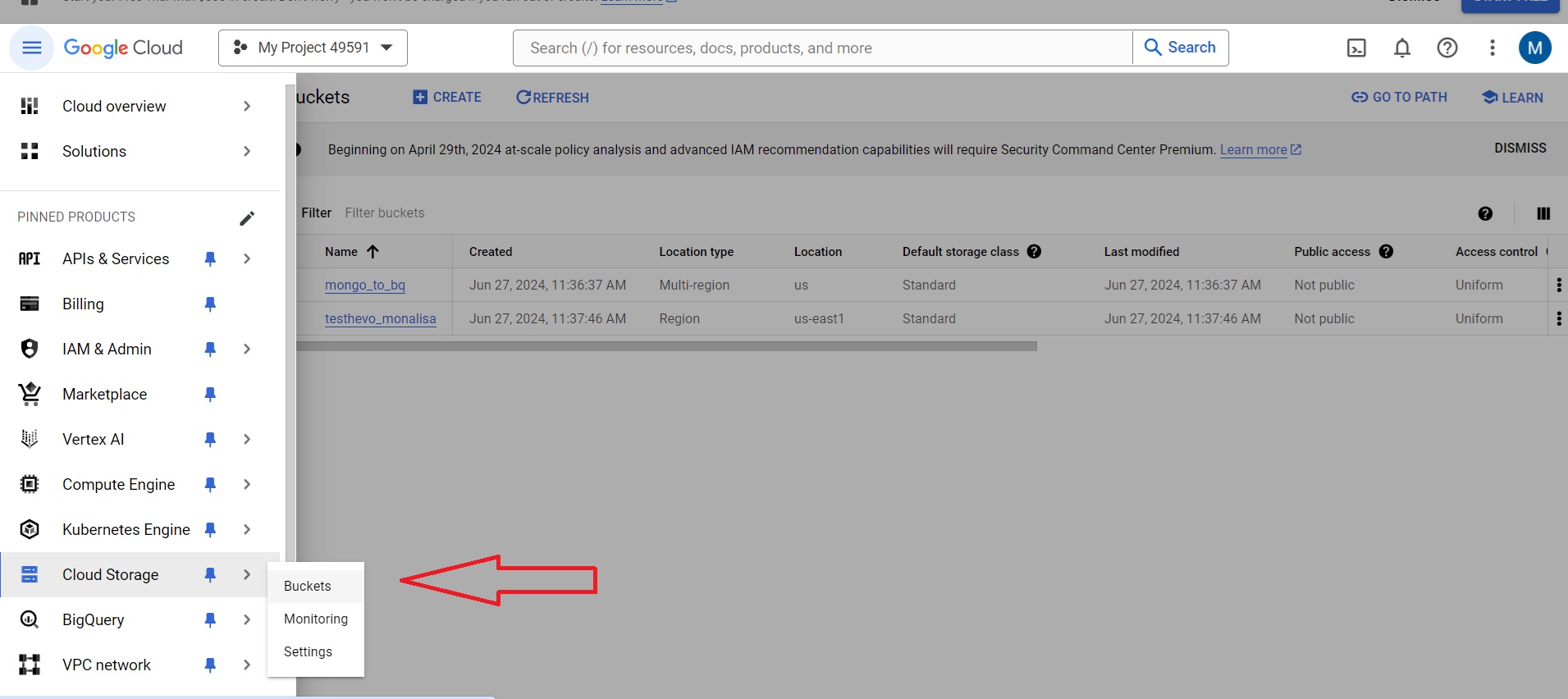Click the IAM & Admin shield icon
The height and width of the screenshot is (699, 1568).
pyautogui.click(x=30, y=349)
